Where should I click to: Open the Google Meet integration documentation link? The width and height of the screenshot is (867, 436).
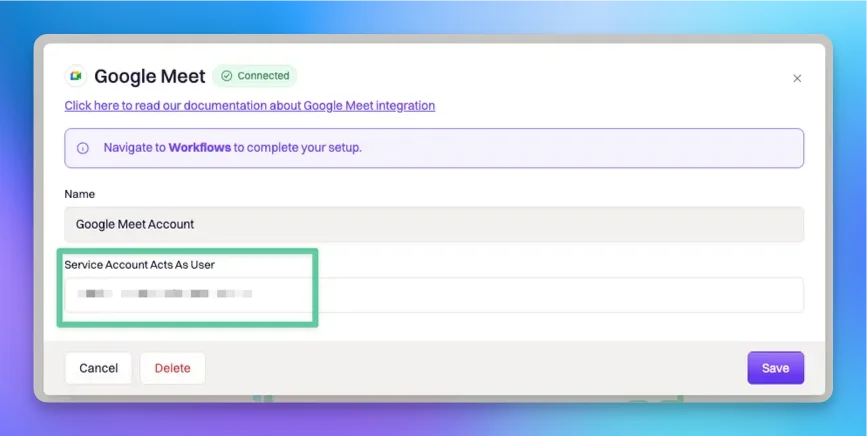click(249, 106)
